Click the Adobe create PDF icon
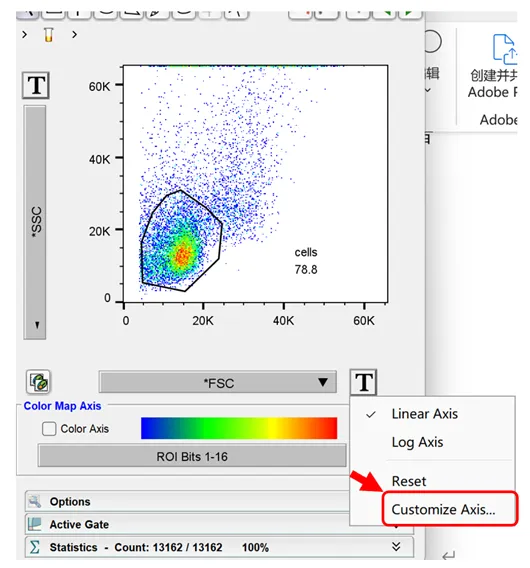The height and width of the screenshot is (568, 530). tap(504, 49)
